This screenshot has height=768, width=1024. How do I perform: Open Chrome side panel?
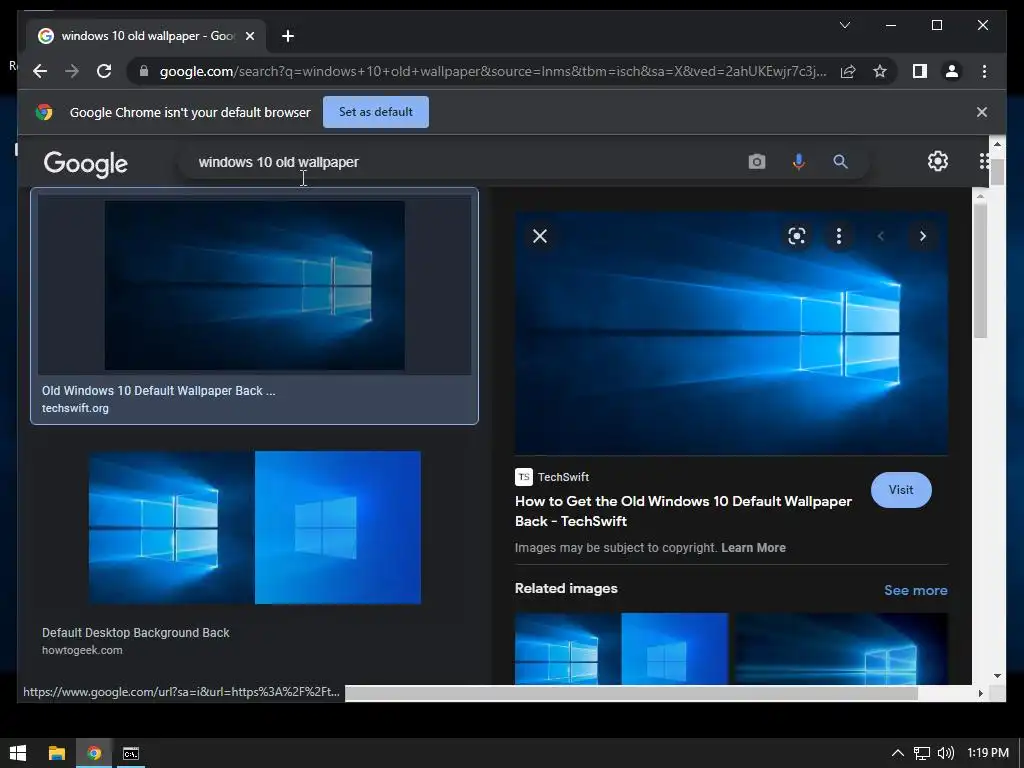pyautogui.click(x=920, y=71)
